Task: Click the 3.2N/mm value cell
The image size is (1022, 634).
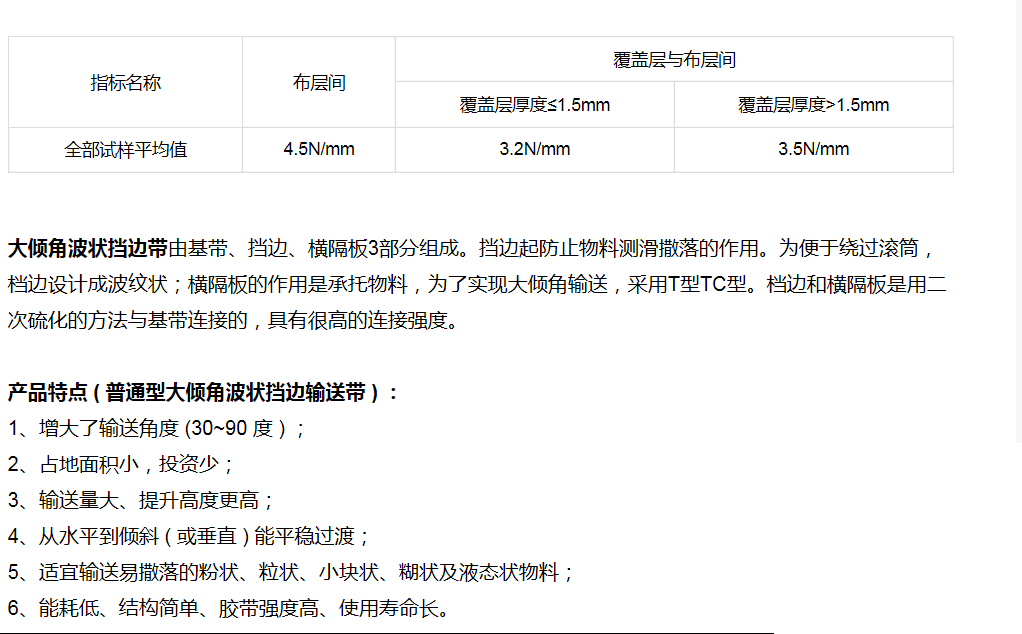Action: tap(534, 150)
